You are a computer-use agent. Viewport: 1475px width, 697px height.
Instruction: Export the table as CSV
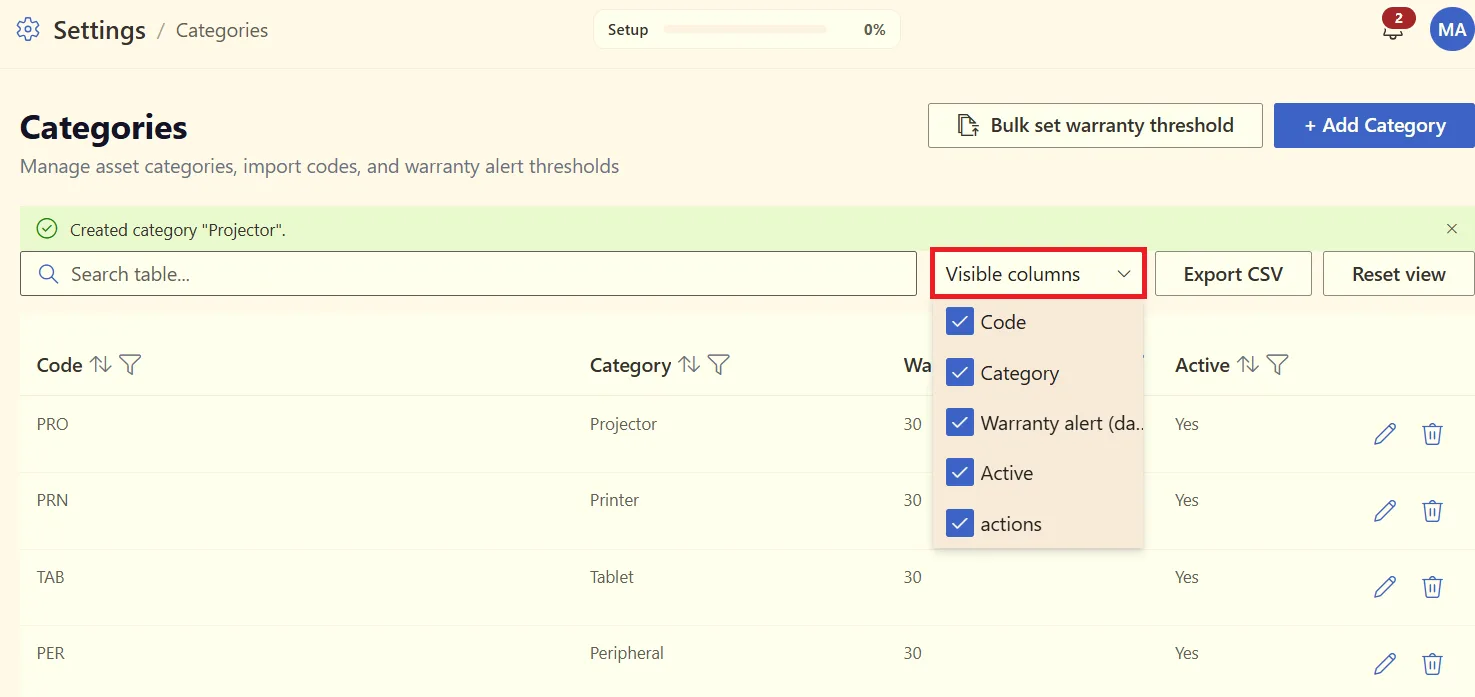coord(1233,274)
